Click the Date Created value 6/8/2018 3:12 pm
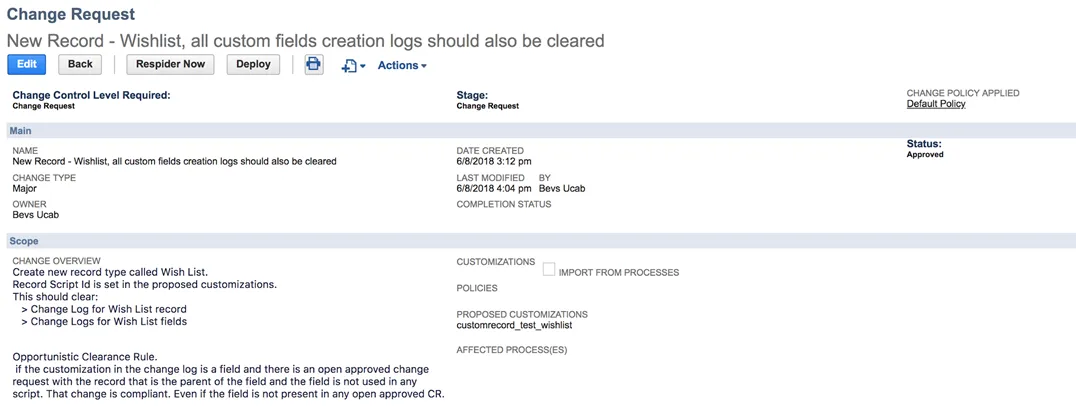The image size is (1076, 409). click(x=494, y=161)
